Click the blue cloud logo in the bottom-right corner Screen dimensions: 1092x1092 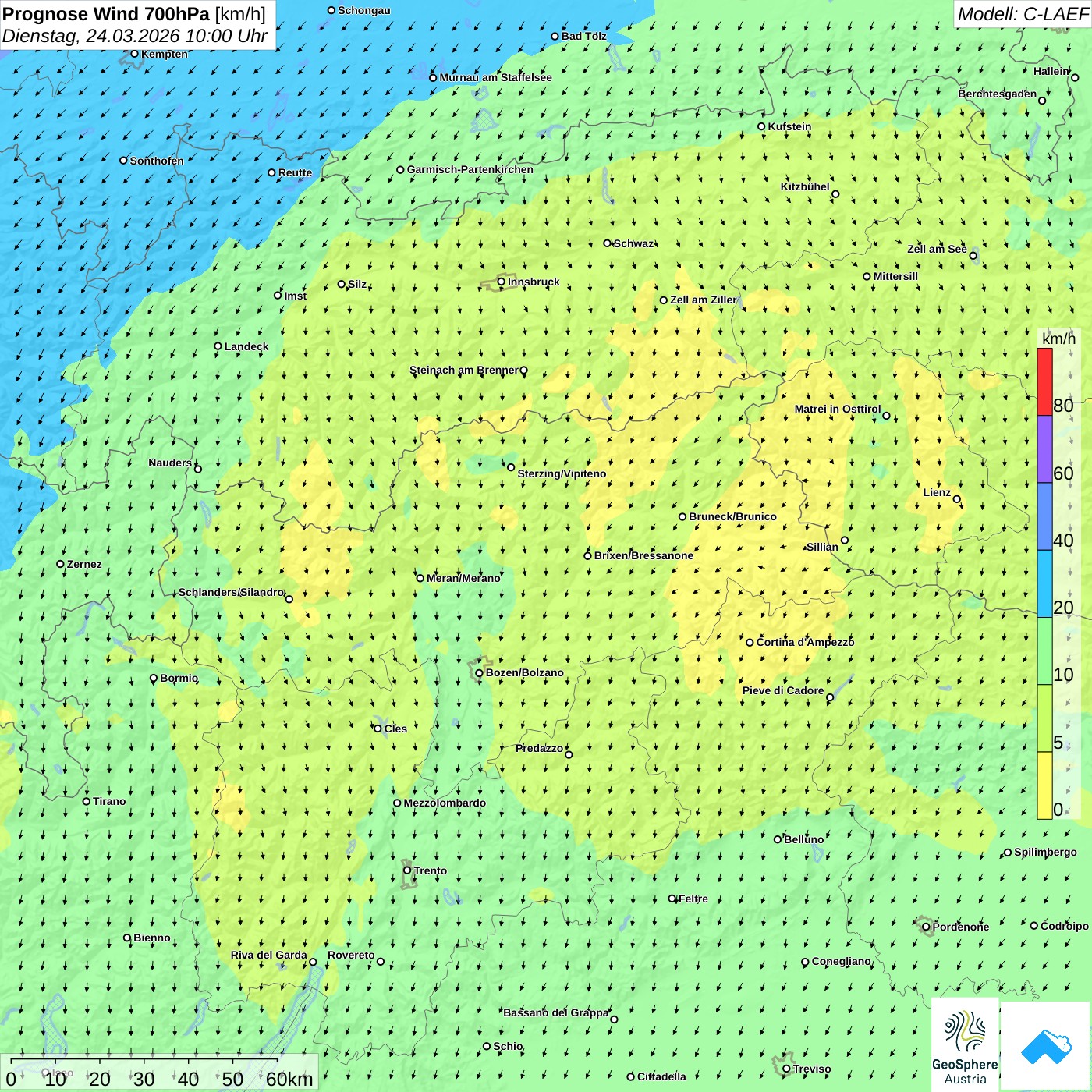pos(1046,1045)
